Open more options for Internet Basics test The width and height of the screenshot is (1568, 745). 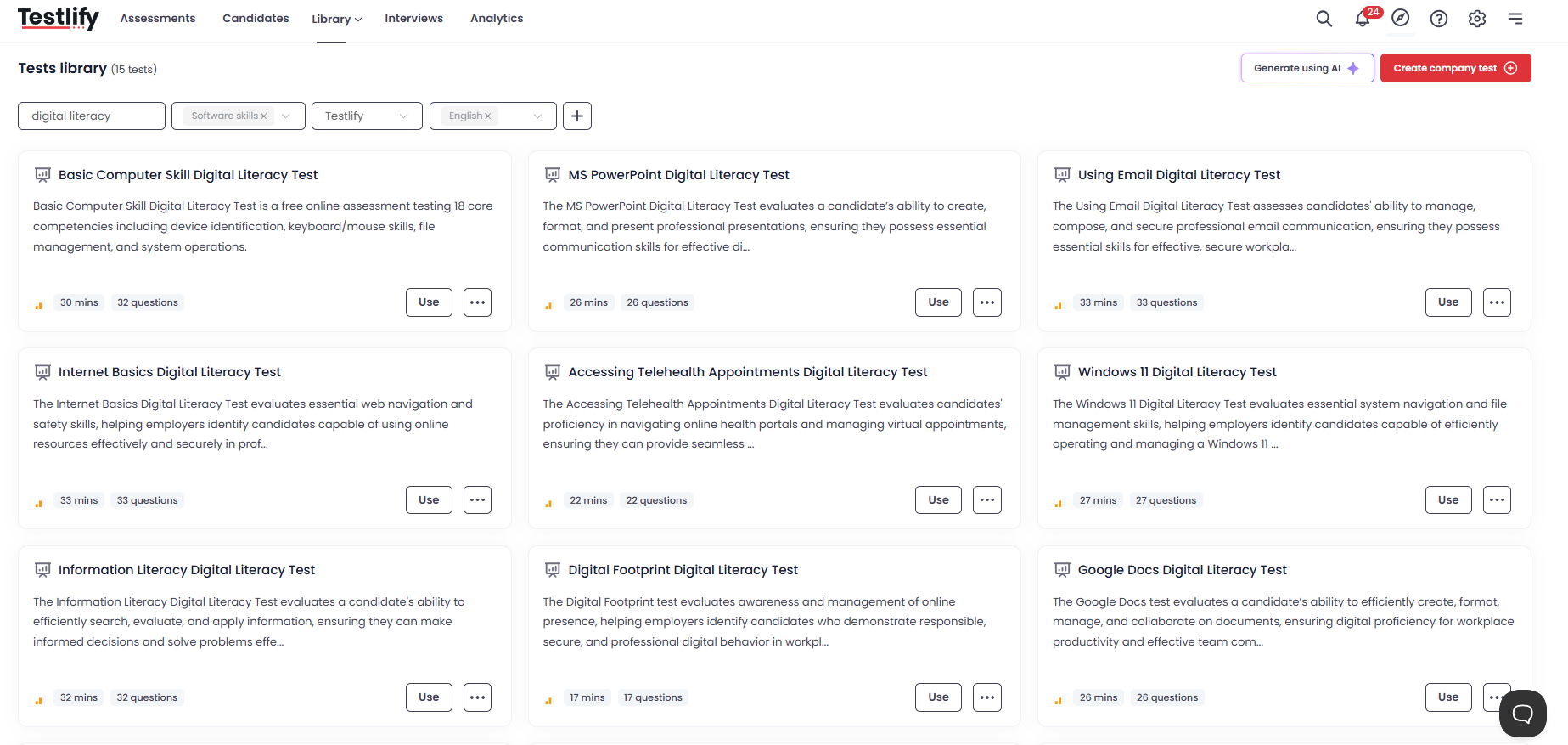477,500
